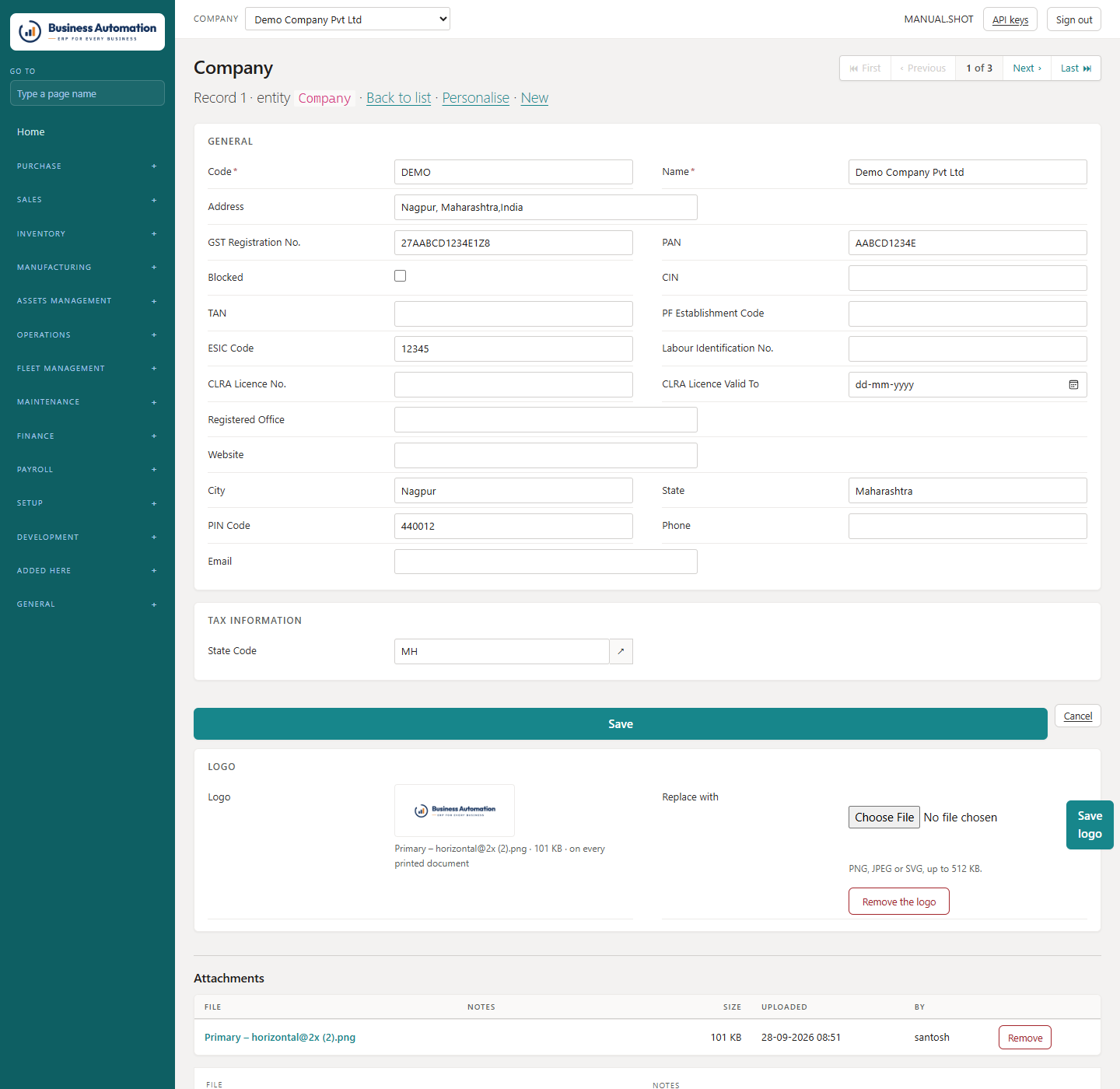Click the GST Registration No. field

[x=513, y=243]
